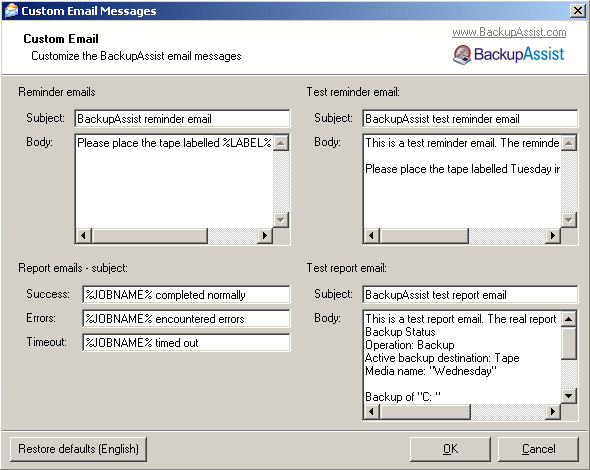Viewport: 590px width, 470px height.
Task: Click the Custom Email Messages title bar icon
Action: tap(11, 11)
